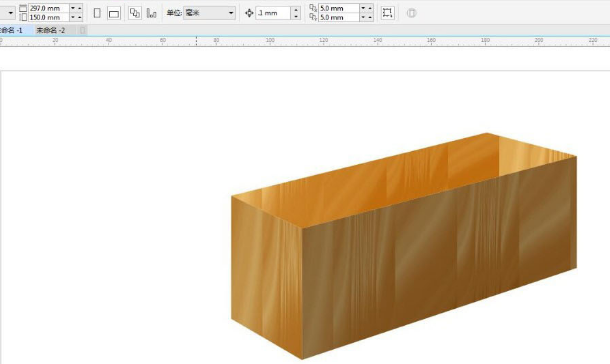Switch to document tab 未命名 -1
The height and width of the screenshot is (364, 610).
(12, 30)
